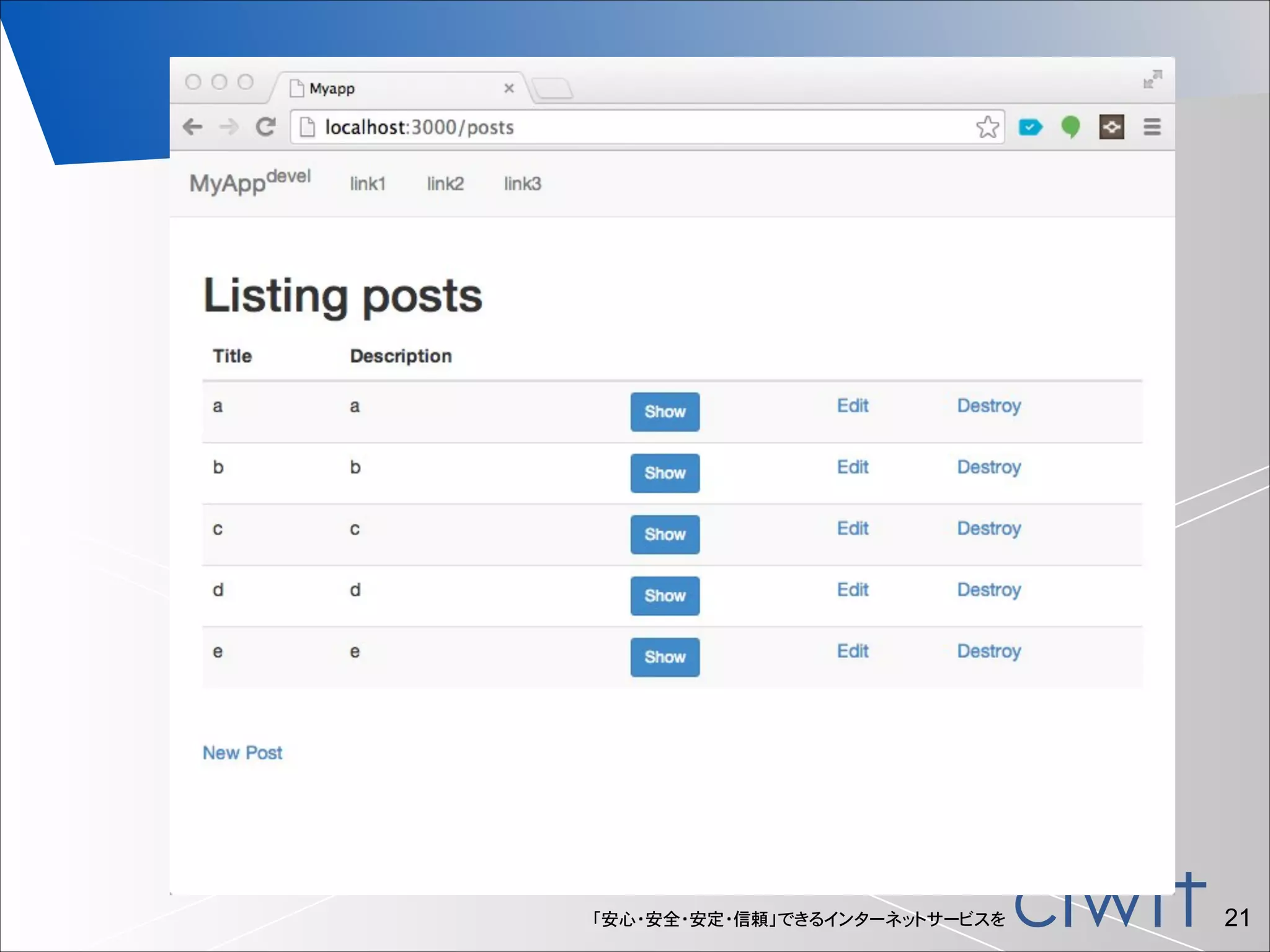
Task: Open the blue tag extension icon
Action: click(x=1031, y=127)
